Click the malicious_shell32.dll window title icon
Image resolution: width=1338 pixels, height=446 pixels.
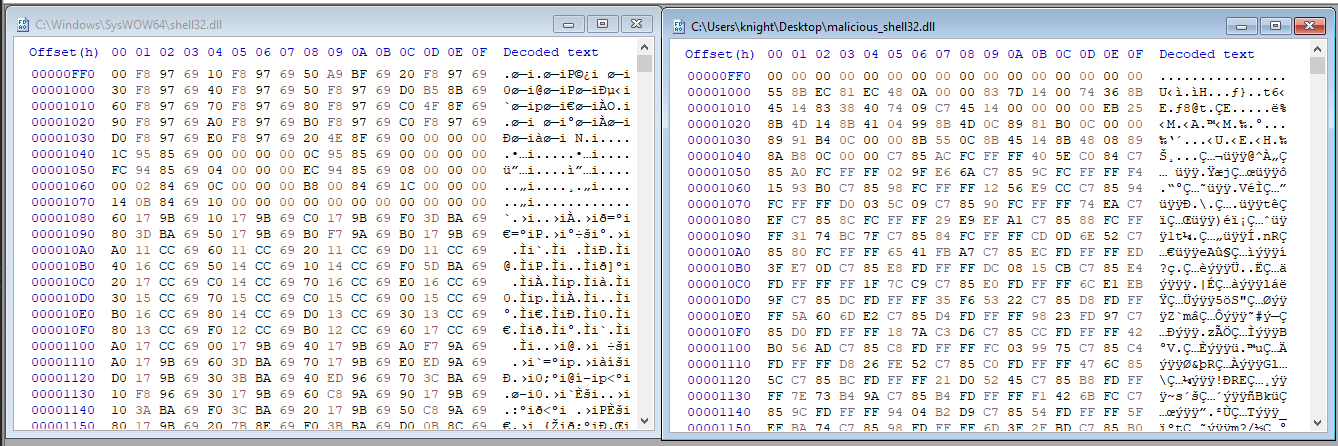click(x=679, y=25)
